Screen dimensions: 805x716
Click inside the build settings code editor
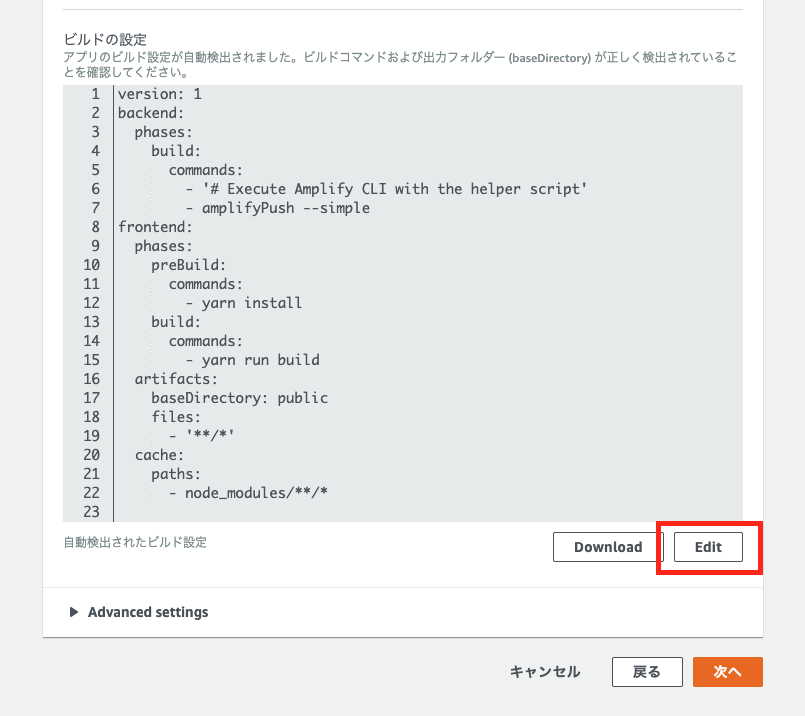point(400,300)
